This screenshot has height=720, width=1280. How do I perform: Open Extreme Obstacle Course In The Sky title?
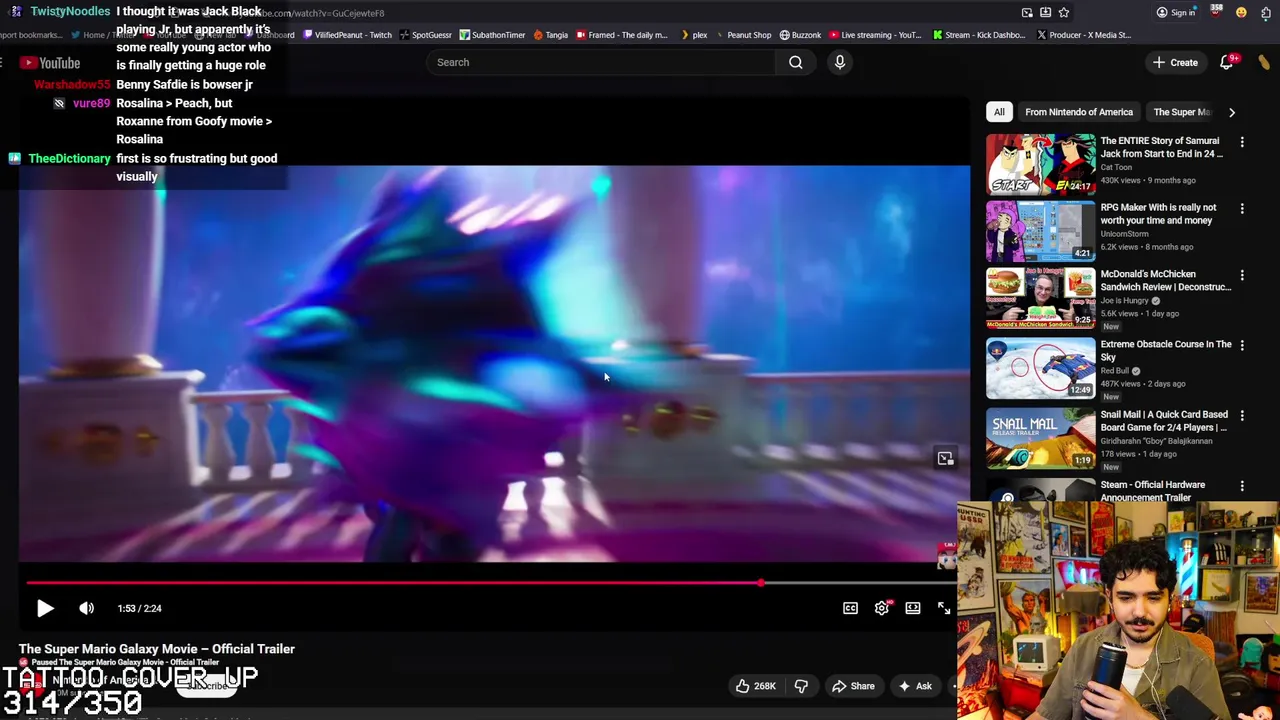pos(1165,350)
